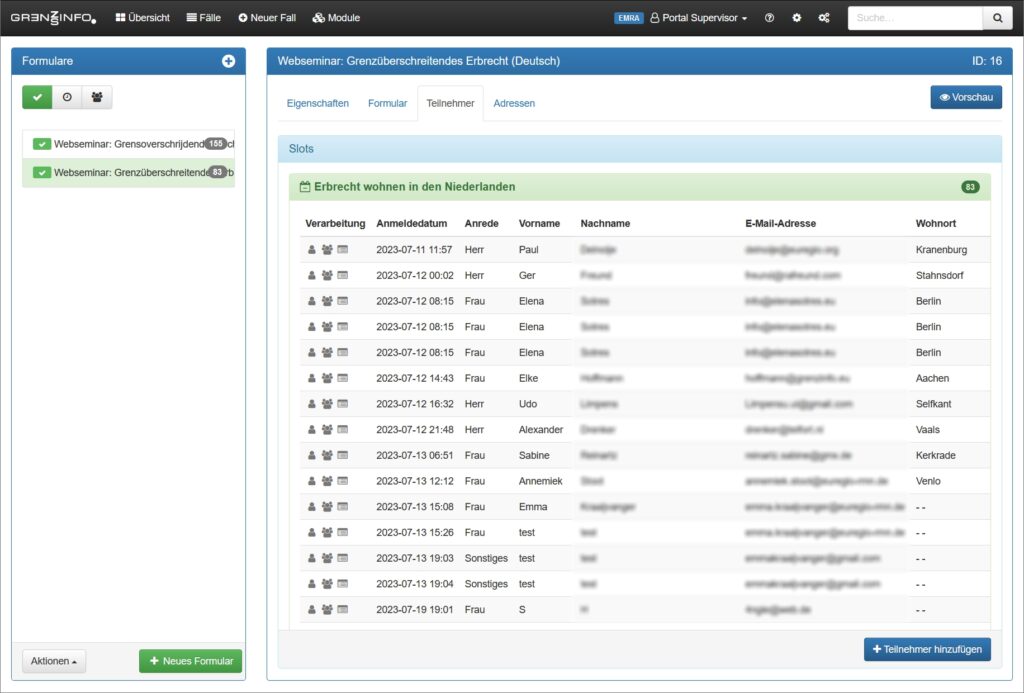Click the plus icon in Formulare header

(228, 61)
